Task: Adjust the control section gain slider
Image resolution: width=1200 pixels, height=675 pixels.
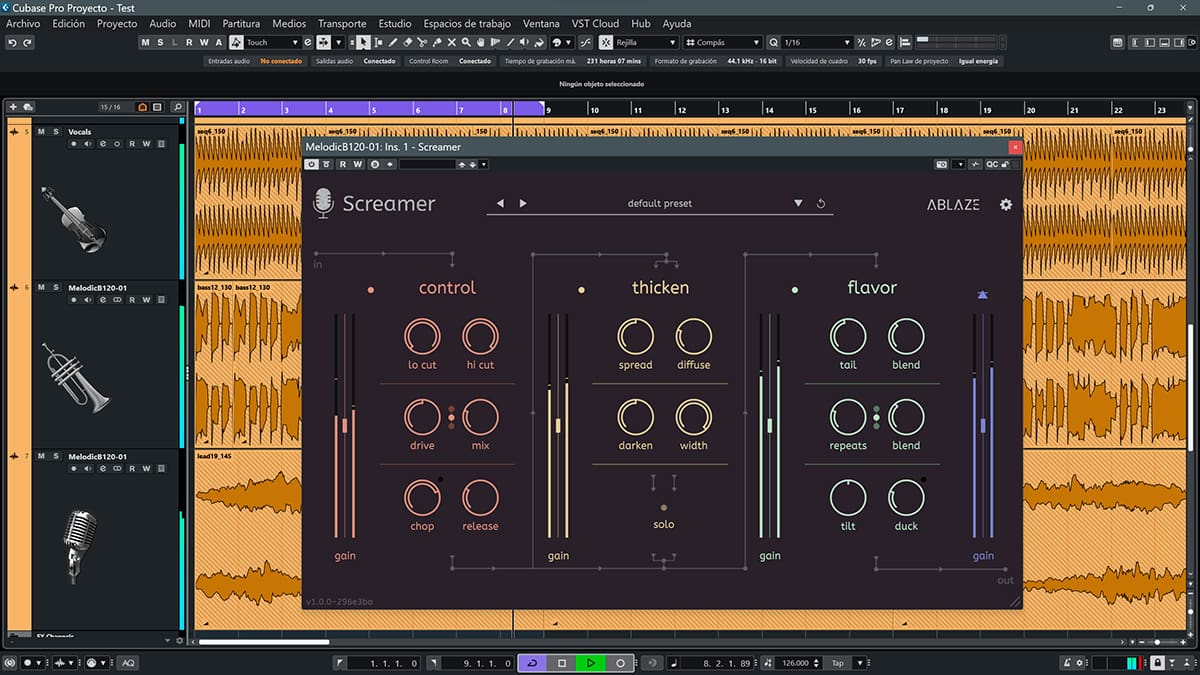Action: point(345,425)
